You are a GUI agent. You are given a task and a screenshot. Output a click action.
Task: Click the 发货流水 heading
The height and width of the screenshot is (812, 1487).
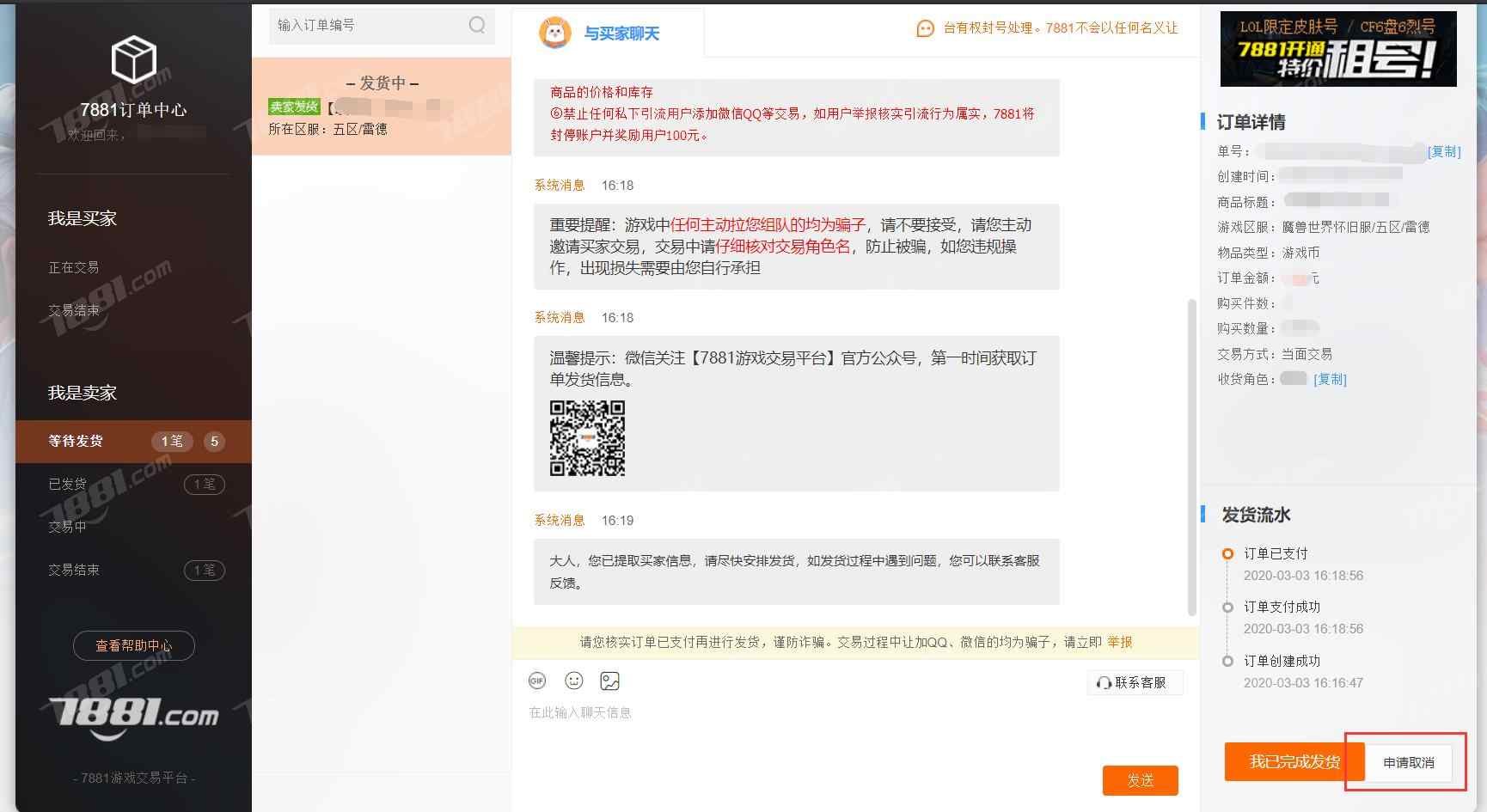click(1256, 515)
